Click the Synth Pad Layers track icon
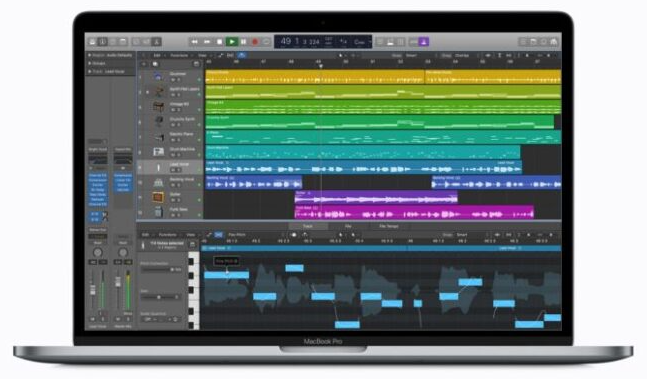This screenshot has height=385, width=647. tap(158, 91)
